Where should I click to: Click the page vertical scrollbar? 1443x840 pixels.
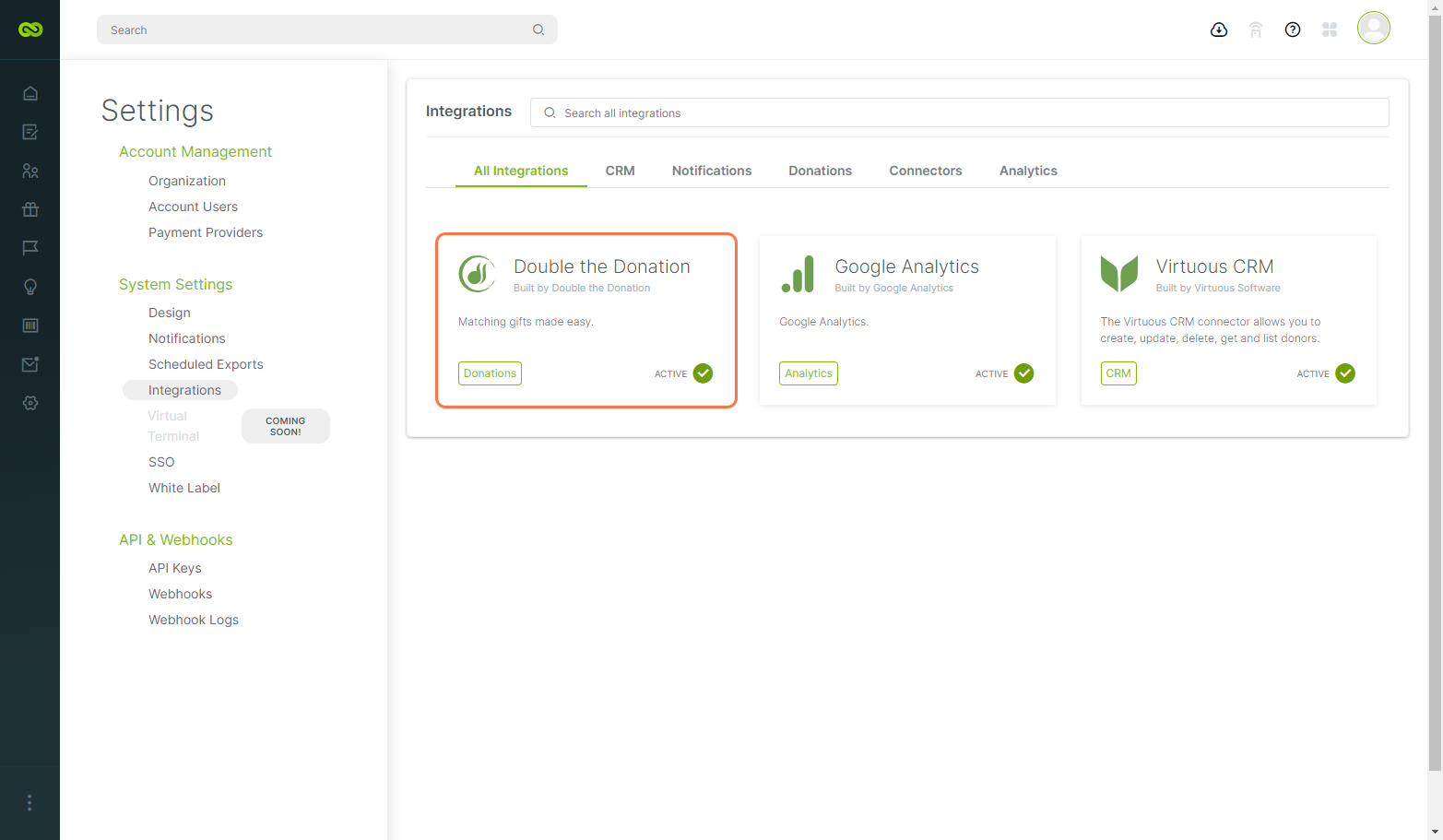coord(1435,392)
